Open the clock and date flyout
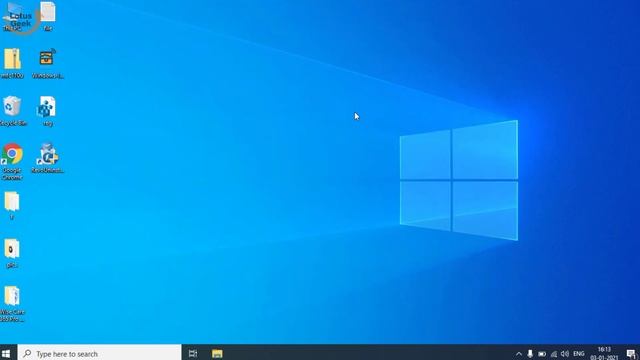This screenshot has width=640, height=360. coord(604,353)
